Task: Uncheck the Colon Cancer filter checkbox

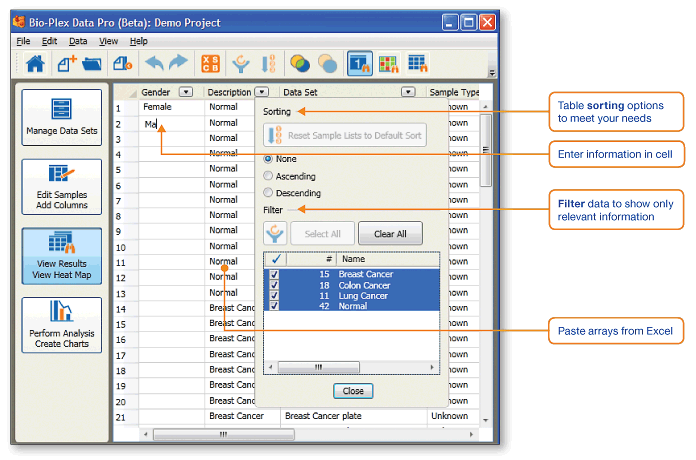Action: pos(274,285)
